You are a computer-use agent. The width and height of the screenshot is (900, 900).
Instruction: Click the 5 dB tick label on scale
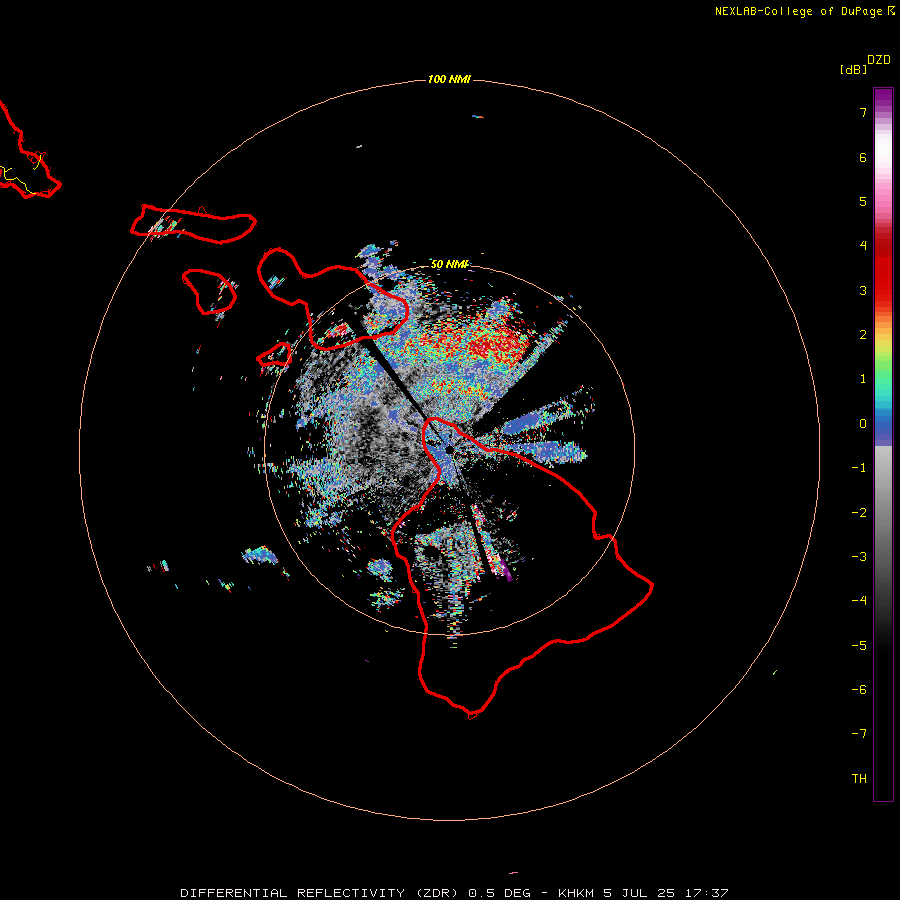click(863, 201)
